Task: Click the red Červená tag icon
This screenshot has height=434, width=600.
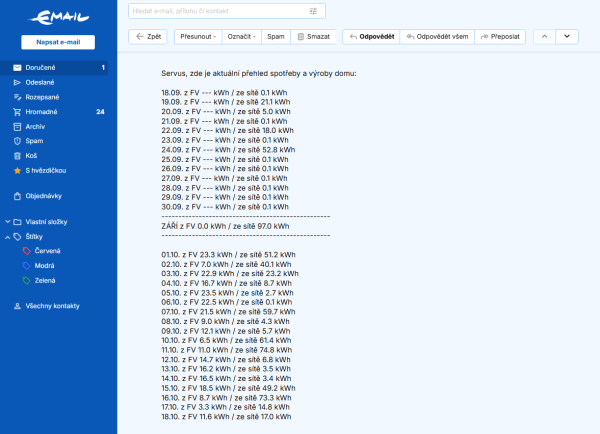Action: point(26,251)
